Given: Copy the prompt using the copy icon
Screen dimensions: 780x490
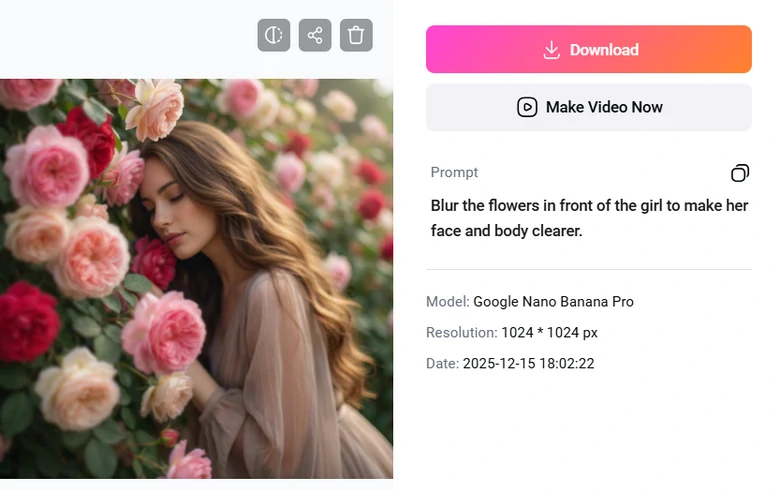Looking at the screenshot, I should (739, 173).
